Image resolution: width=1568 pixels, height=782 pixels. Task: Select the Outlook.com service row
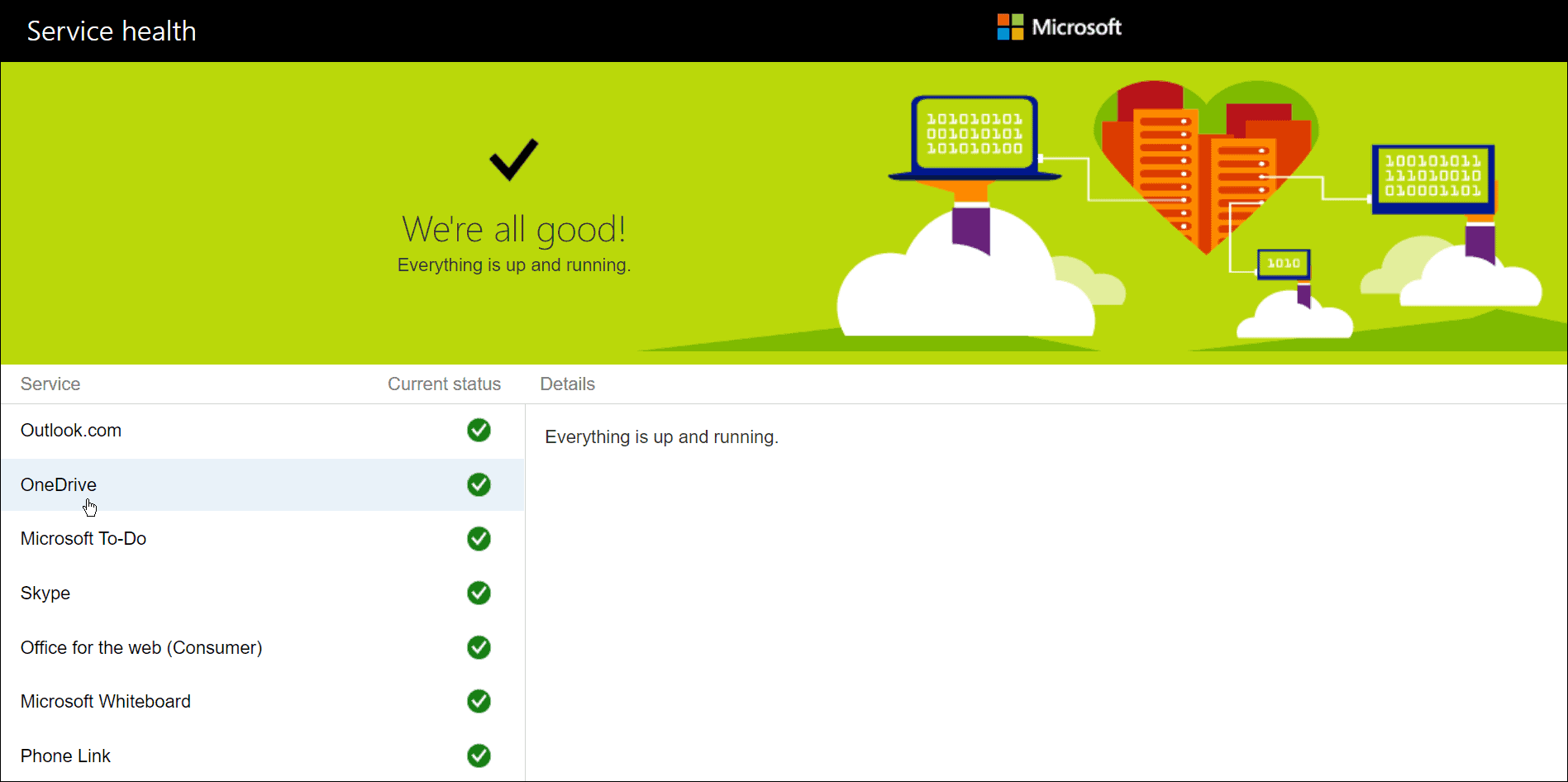pos(263,431)
